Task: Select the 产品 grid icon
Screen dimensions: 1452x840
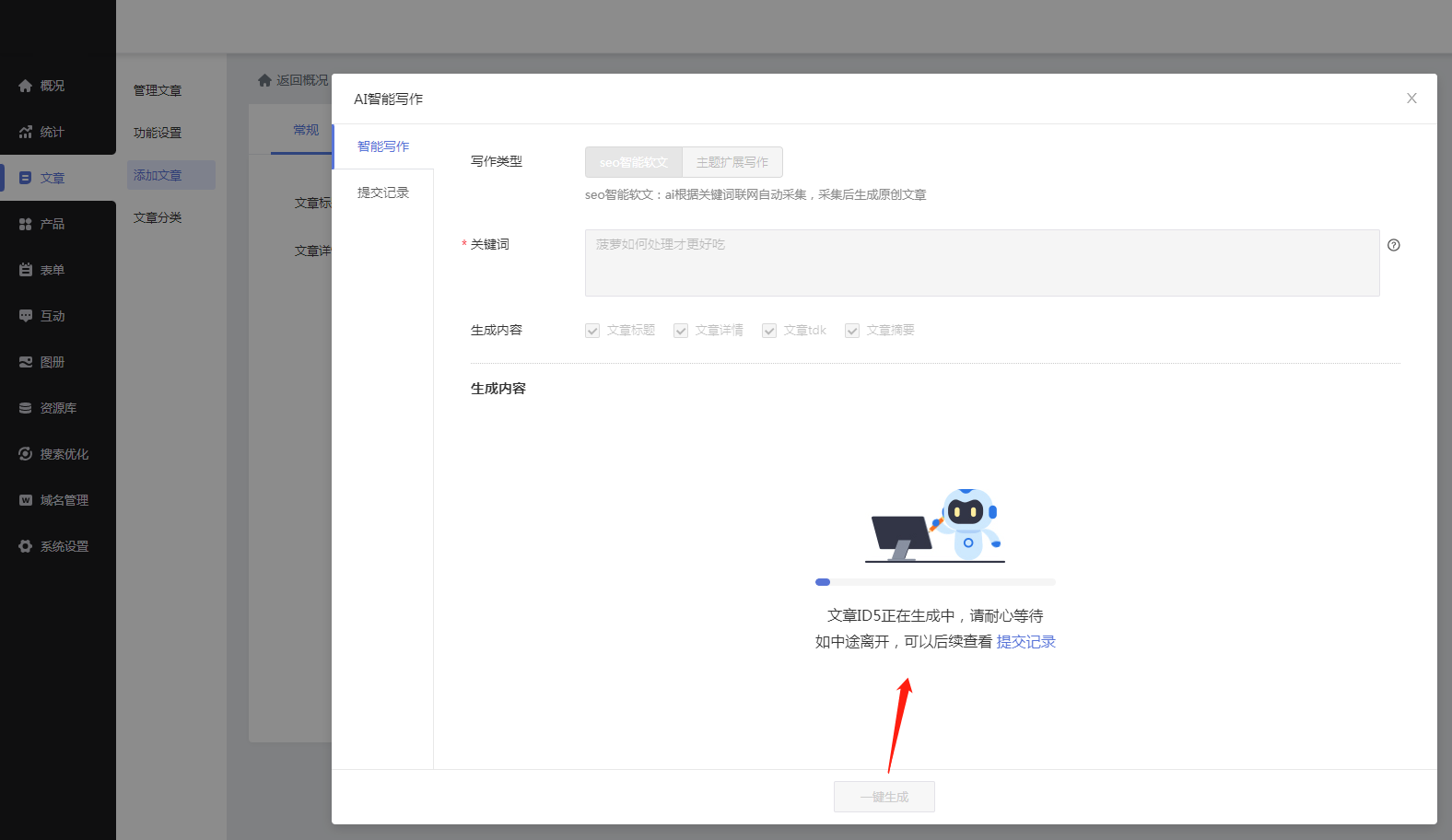Action: coord(26,224)
